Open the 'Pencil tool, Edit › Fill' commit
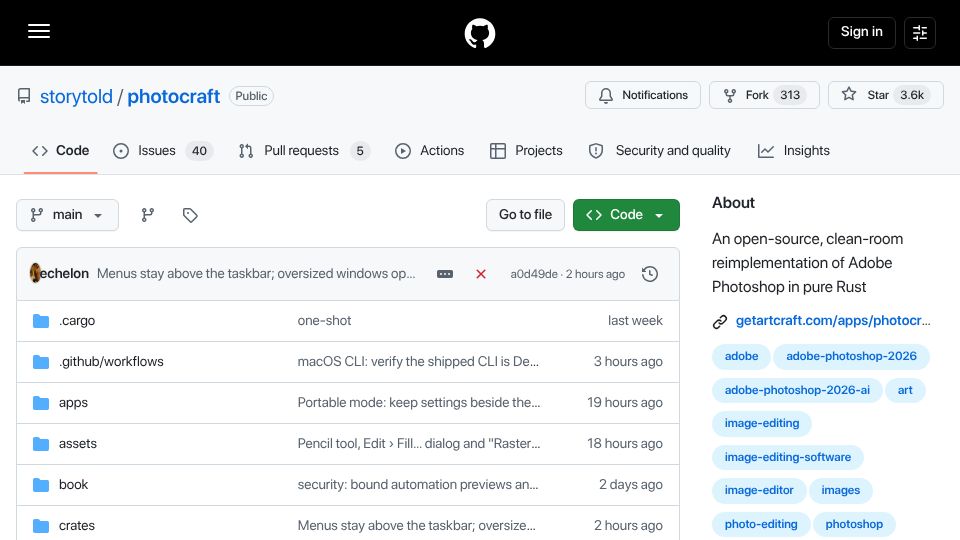Viewport: 960px width, 540px height. point(419,444)
